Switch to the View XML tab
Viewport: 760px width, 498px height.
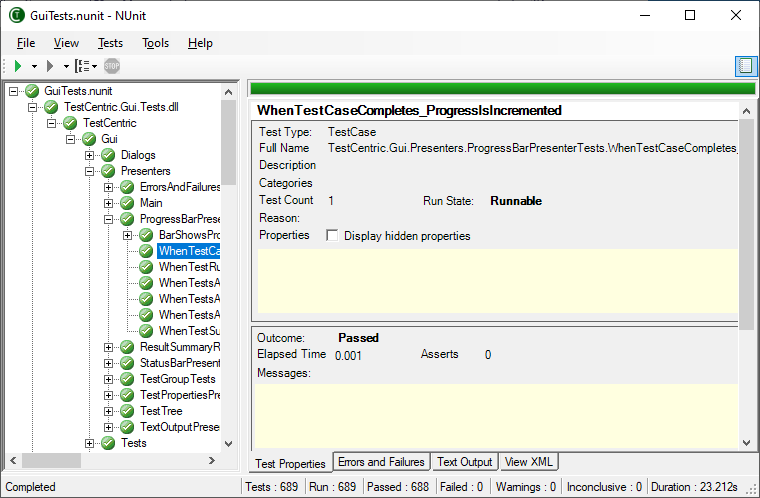coord(529,462)
